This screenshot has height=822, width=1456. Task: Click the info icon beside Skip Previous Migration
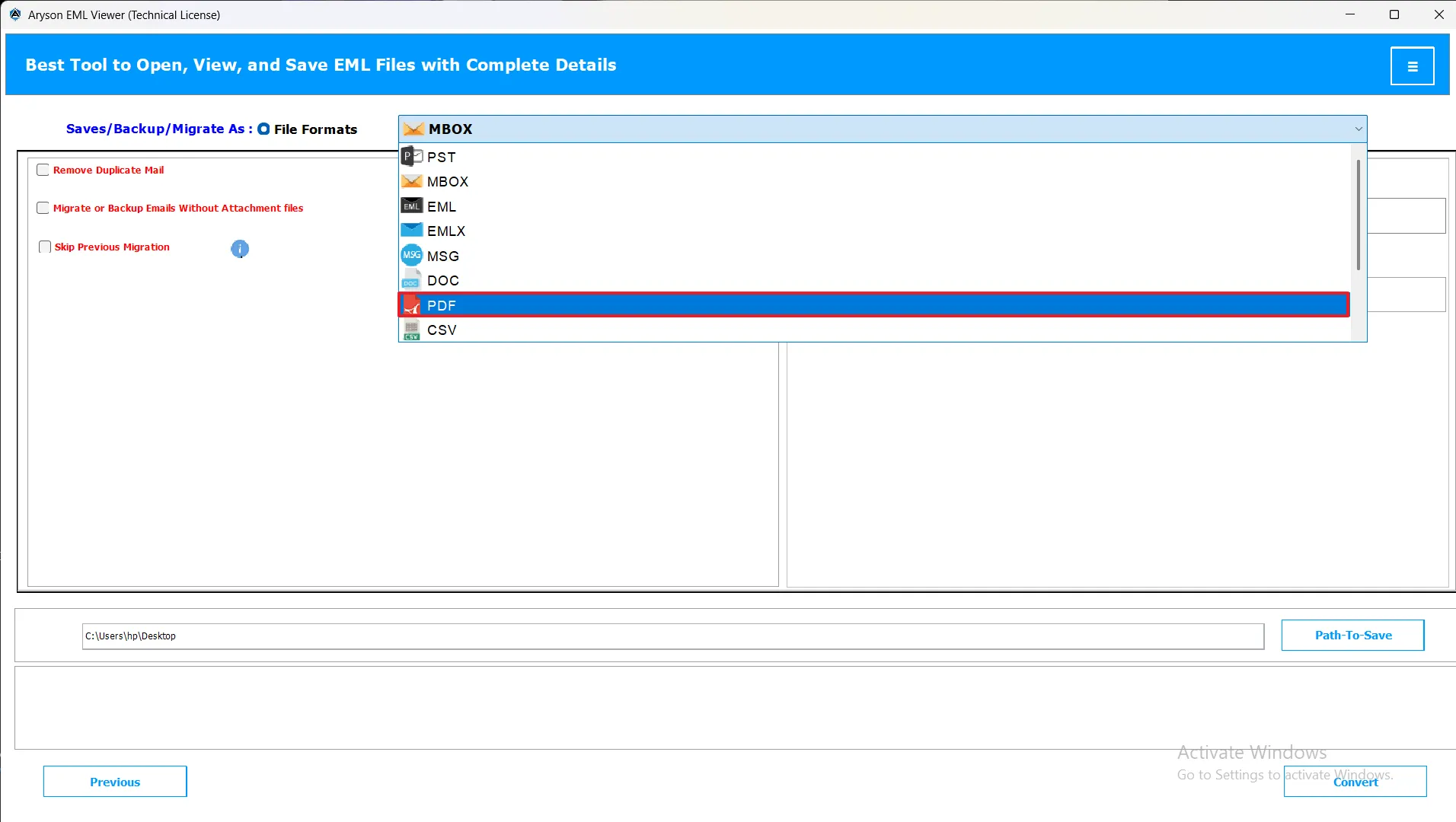240,249
